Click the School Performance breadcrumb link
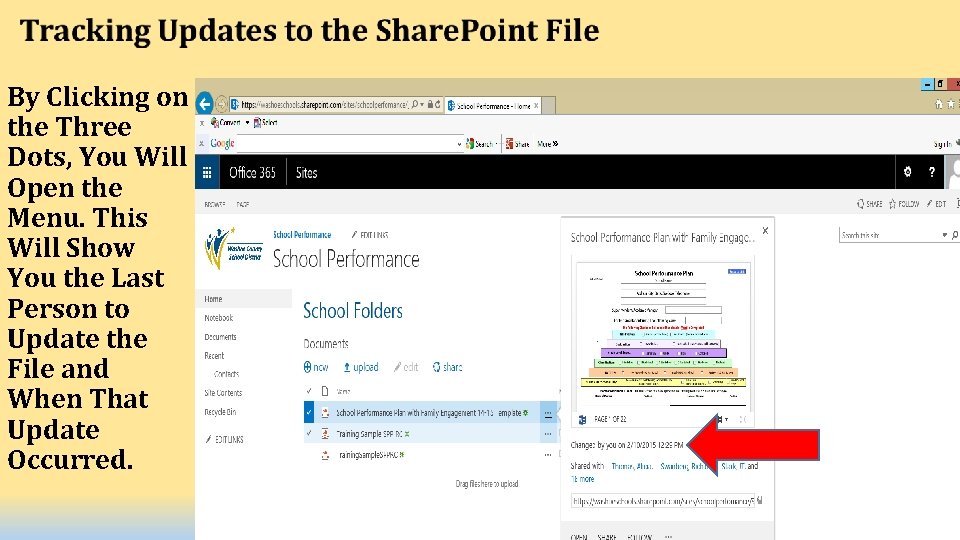Viewport: 960px width, 540px height. 302,234
